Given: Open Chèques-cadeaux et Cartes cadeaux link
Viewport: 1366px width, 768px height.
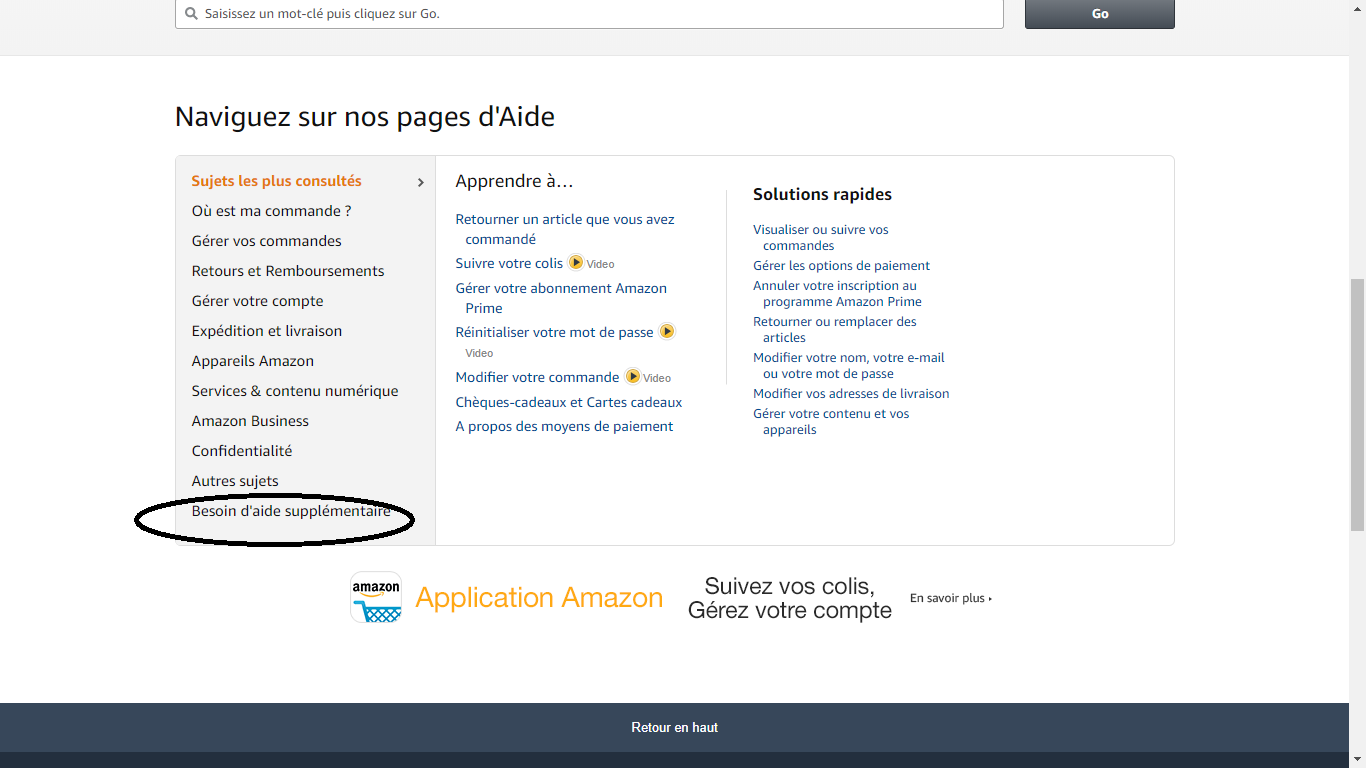Looking at the screenshot, I should click(x=568, y=402).
